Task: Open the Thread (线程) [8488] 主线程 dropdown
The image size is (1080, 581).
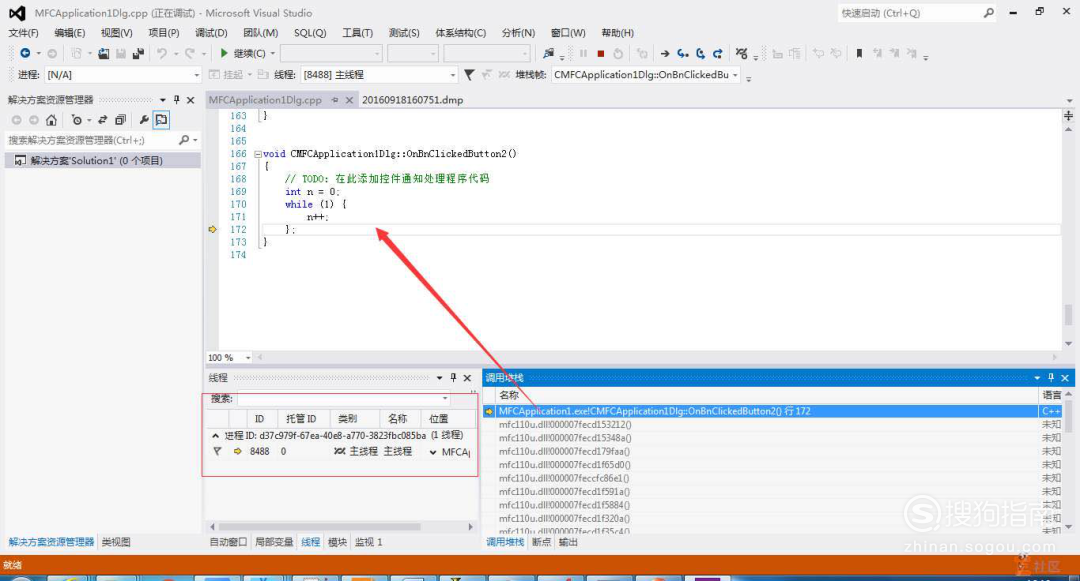Action: click(x=453, y=74)
